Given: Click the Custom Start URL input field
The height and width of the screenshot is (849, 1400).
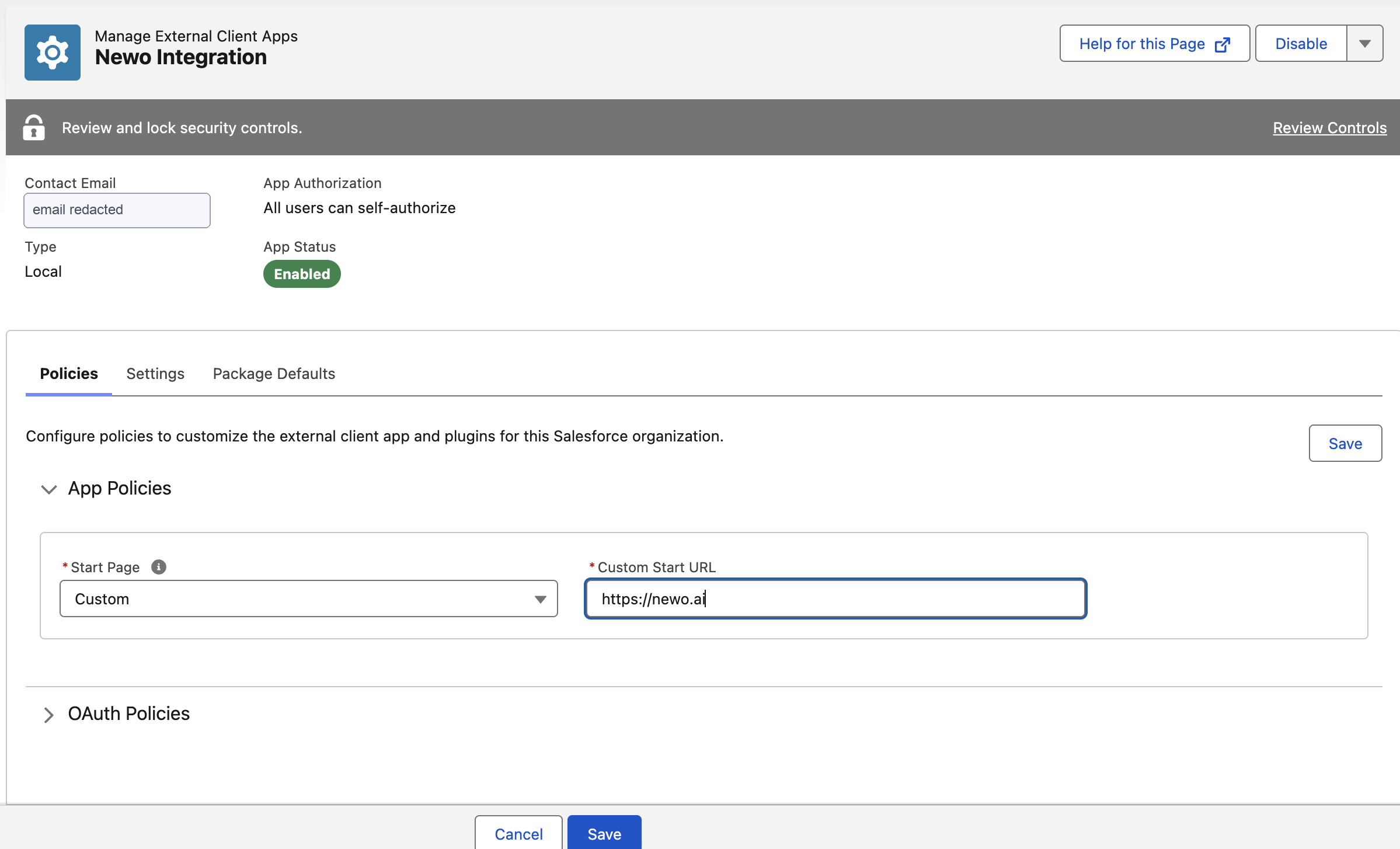Looking at the screenshot, I should [x=835, y=599].
